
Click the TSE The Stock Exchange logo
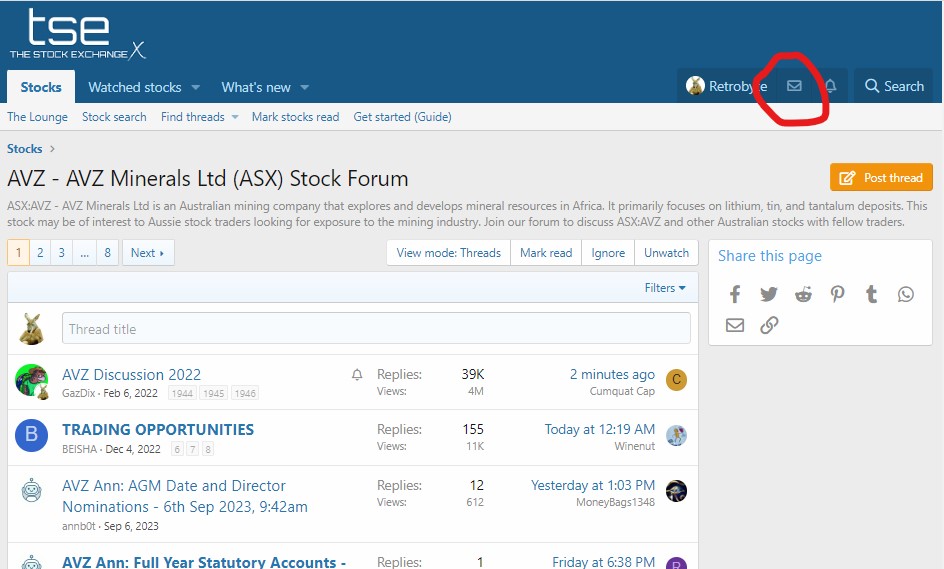[77, 34]
